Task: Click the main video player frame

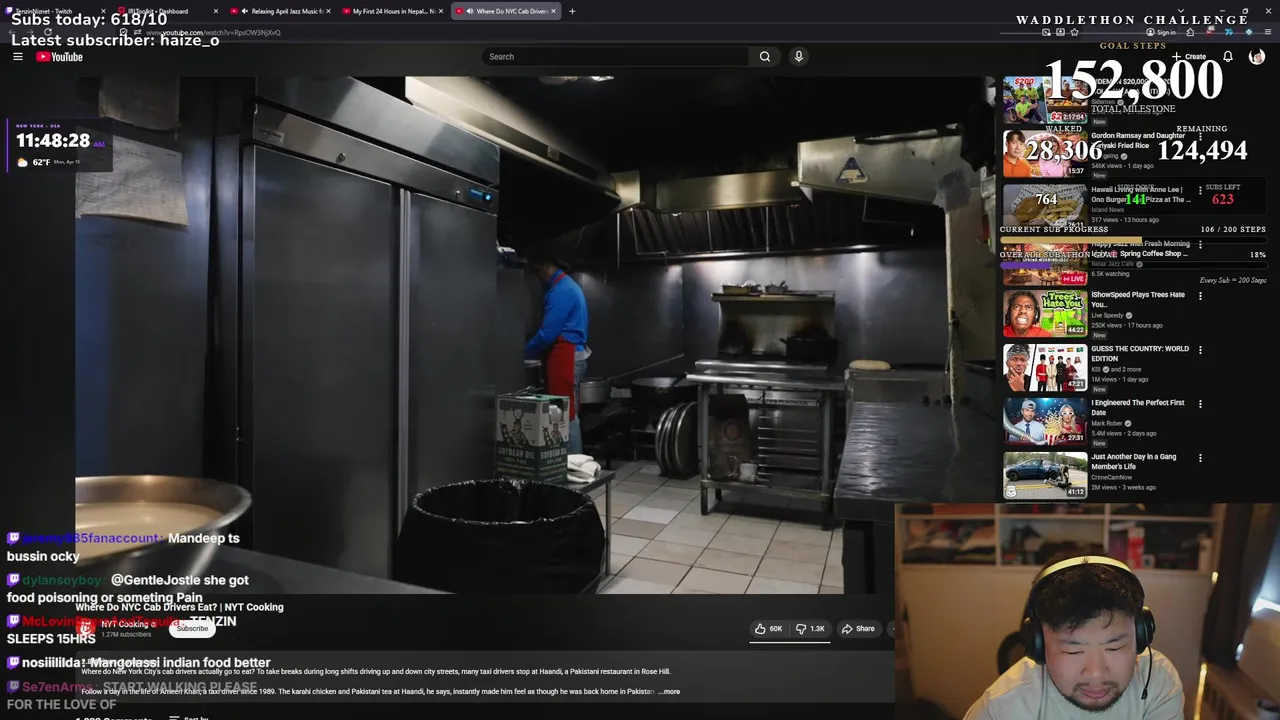Action: (x=535, y=335)
